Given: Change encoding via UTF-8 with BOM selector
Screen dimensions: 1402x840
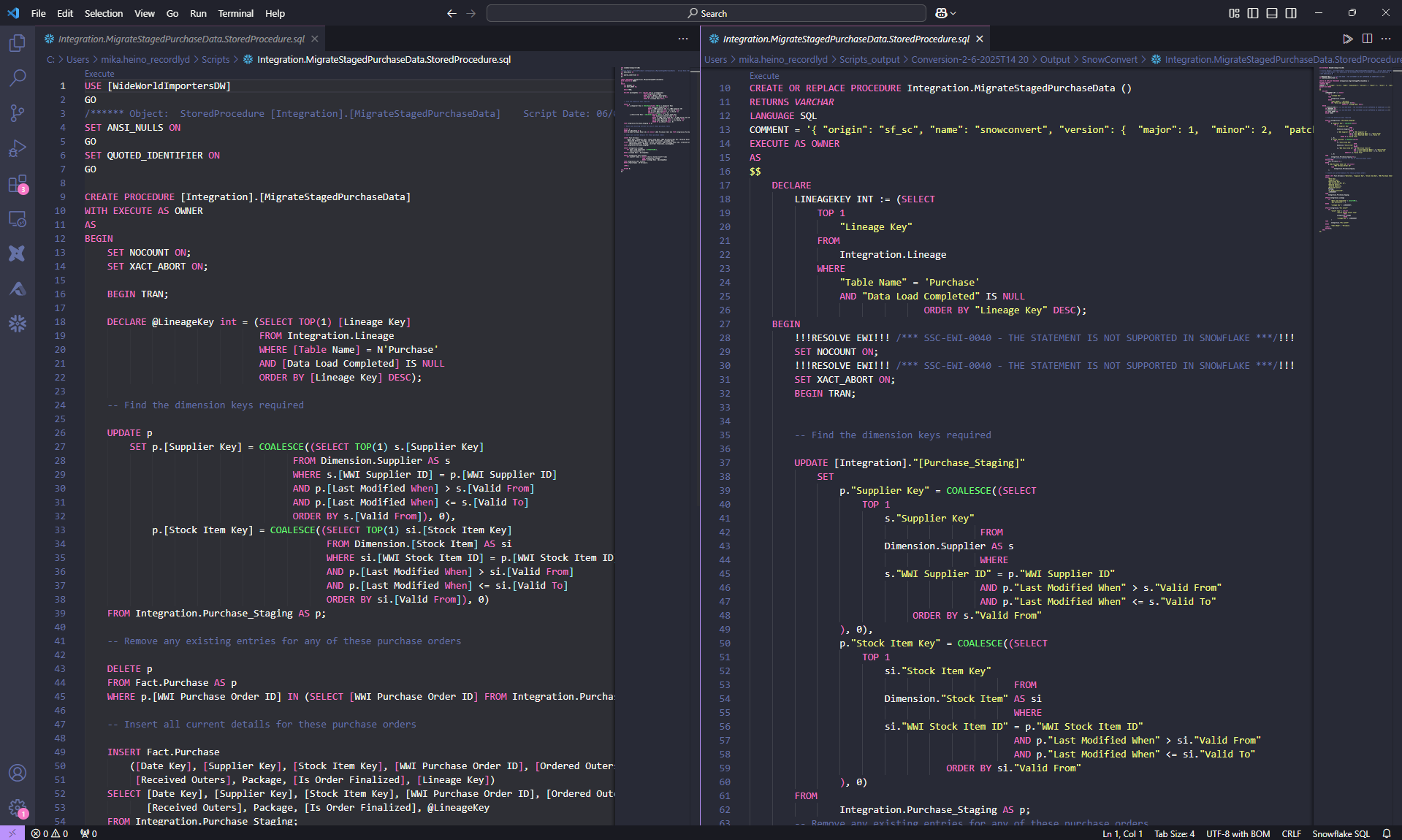Looking at the screenshot, I should [x=1238, y=833].
